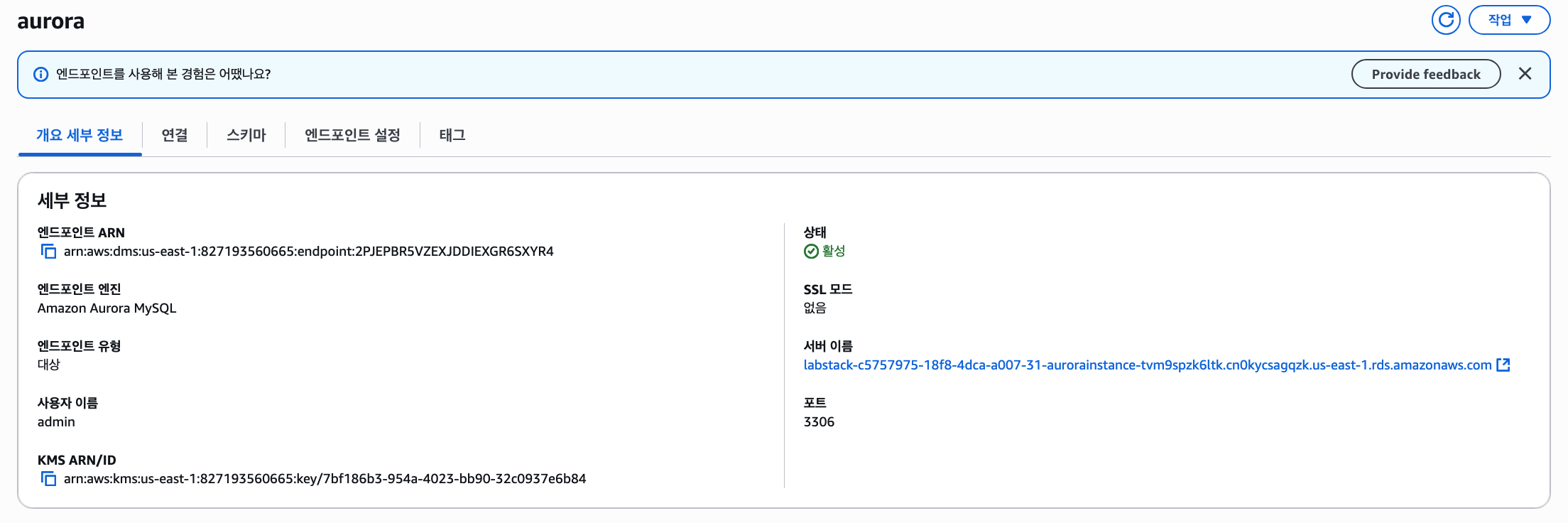Click the 활성 status text
Image resolution: width=1568 pixels, height=523 pixels.
[x=834, y=251]
